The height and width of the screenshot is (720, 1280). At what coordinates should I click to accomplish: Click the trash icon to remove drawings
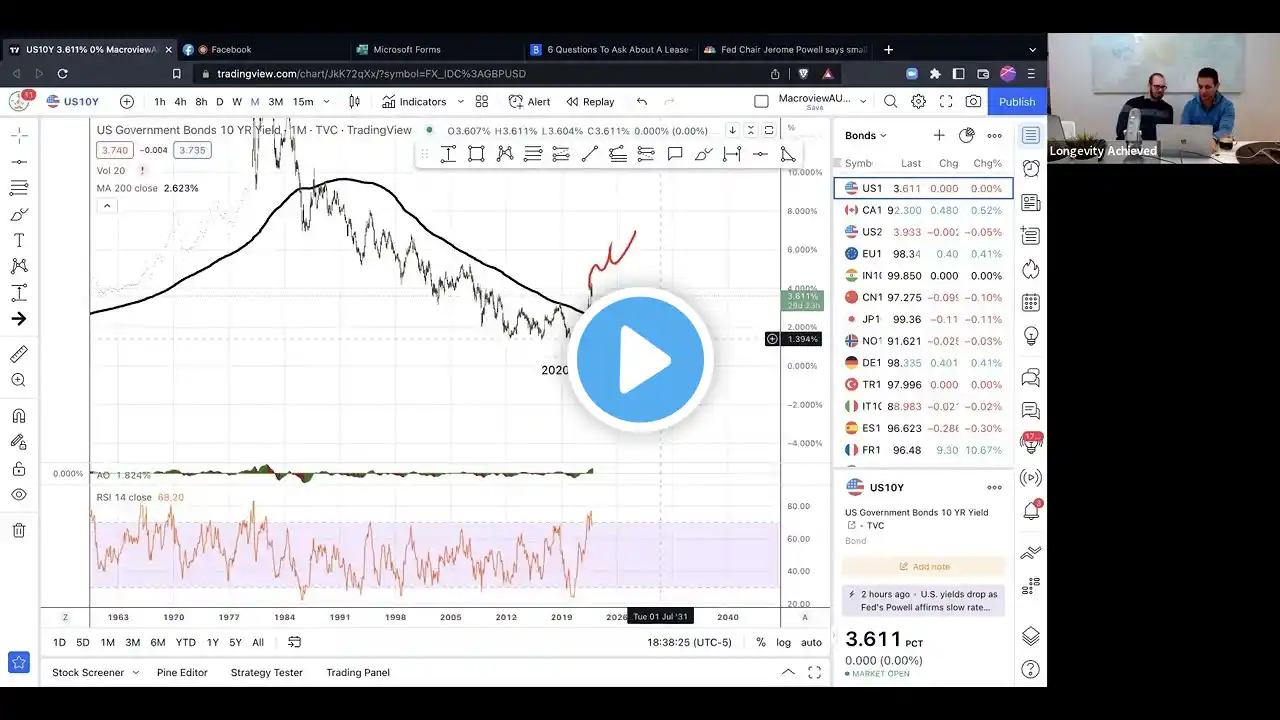click(19, 530)
